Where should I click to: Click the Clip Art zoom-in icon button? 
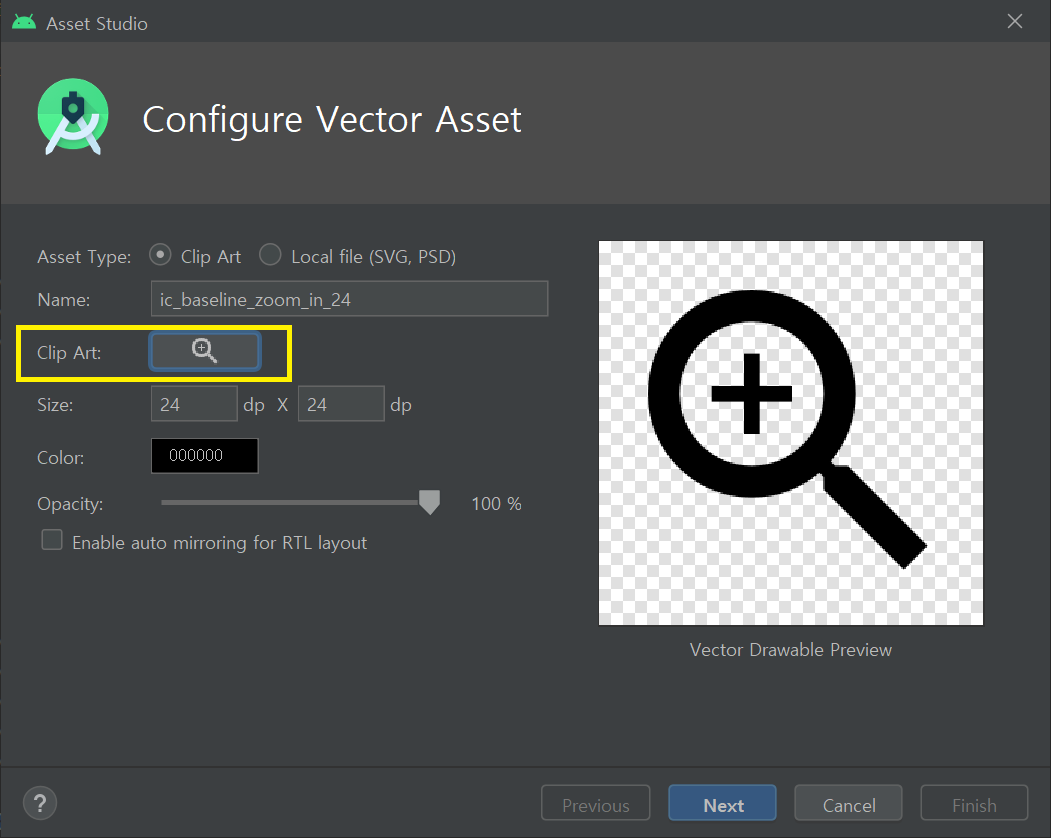click(205, 351)
